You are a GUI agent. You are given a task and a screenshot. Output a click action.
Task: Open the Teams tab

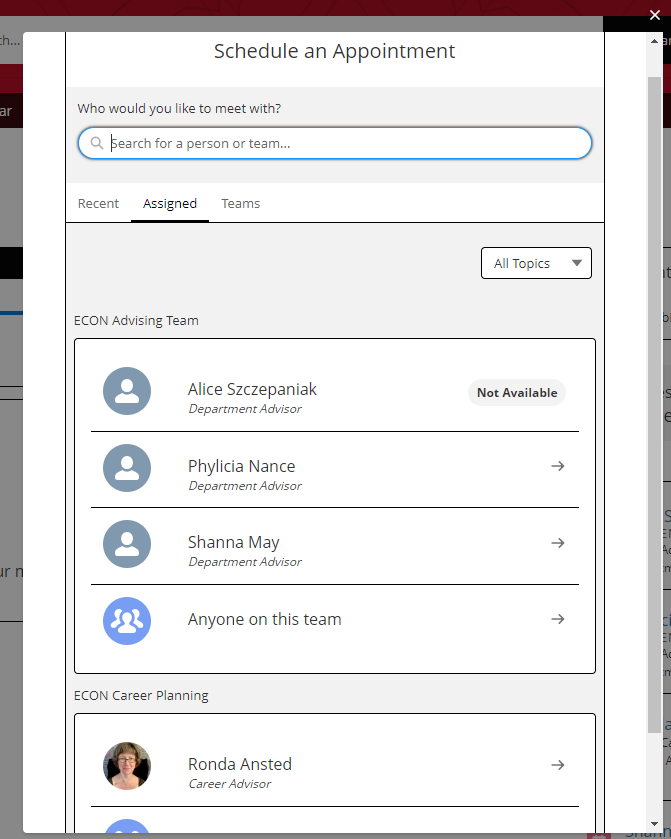coord(241,203)
